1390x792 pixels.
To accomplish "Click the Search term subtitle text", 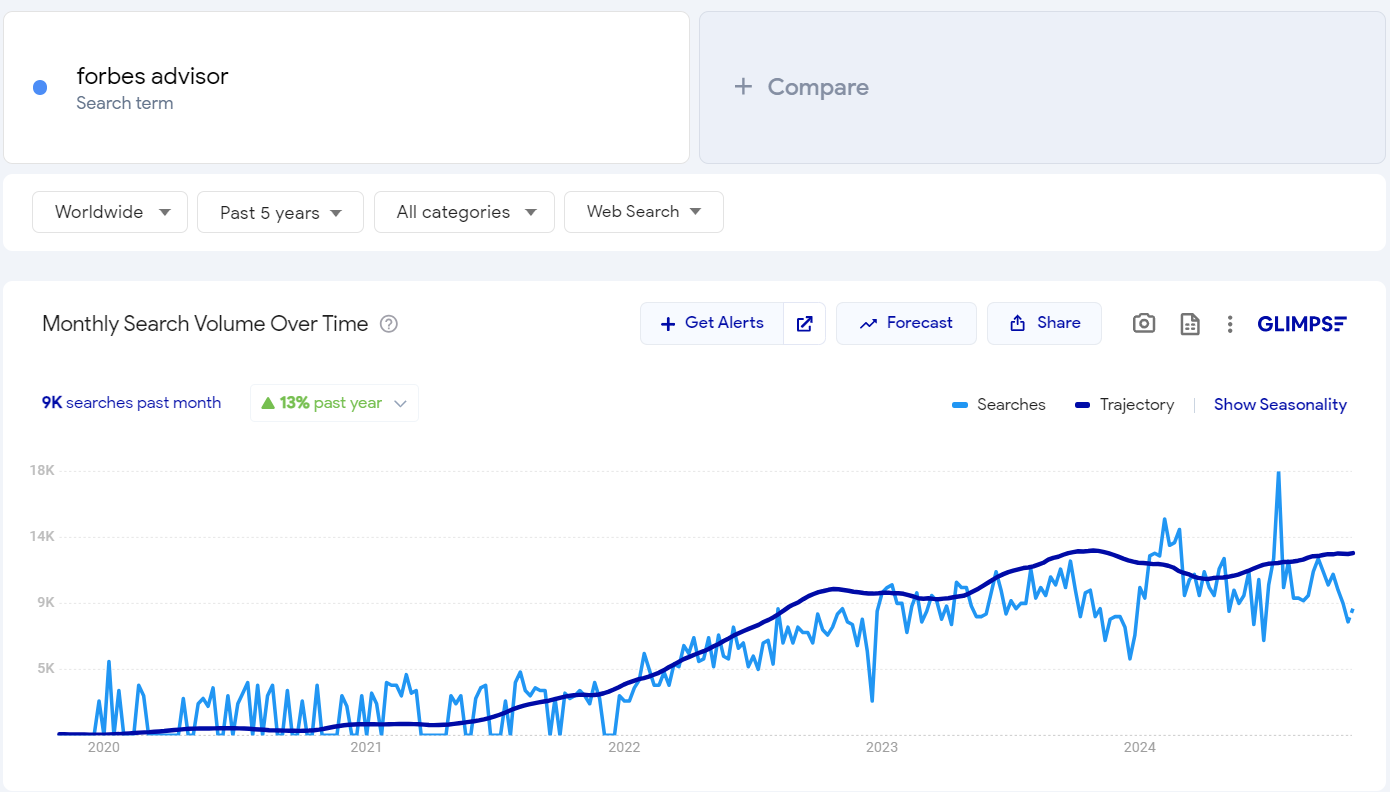I will tap(125, 103).
